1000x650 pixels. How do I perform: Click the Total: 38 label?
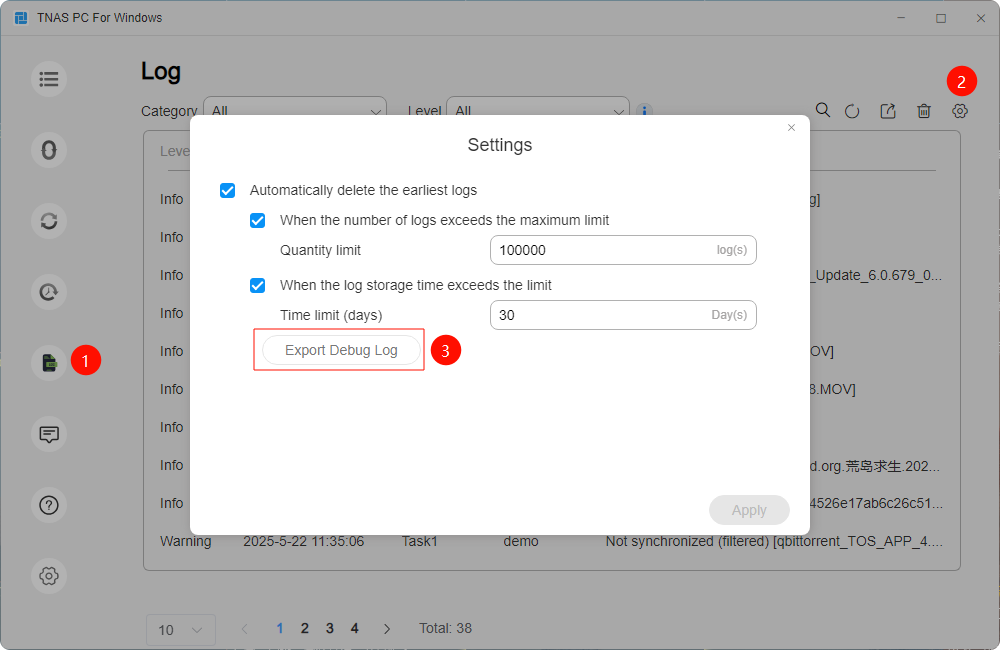(445, 628)
